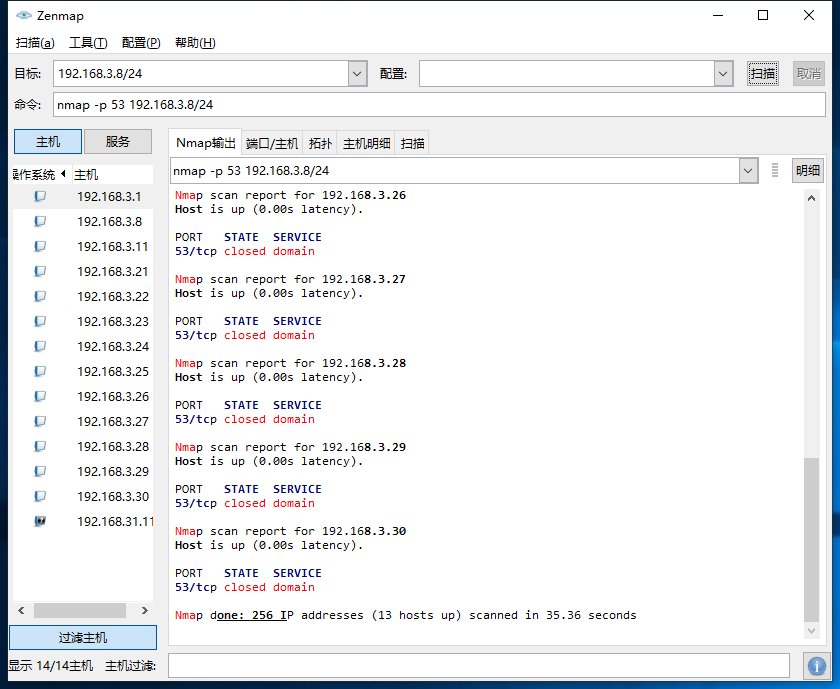This screenshot has height=689, width=840.
Task: Click OS icon beside host 192.168.3.26
Action: (40, 396)
